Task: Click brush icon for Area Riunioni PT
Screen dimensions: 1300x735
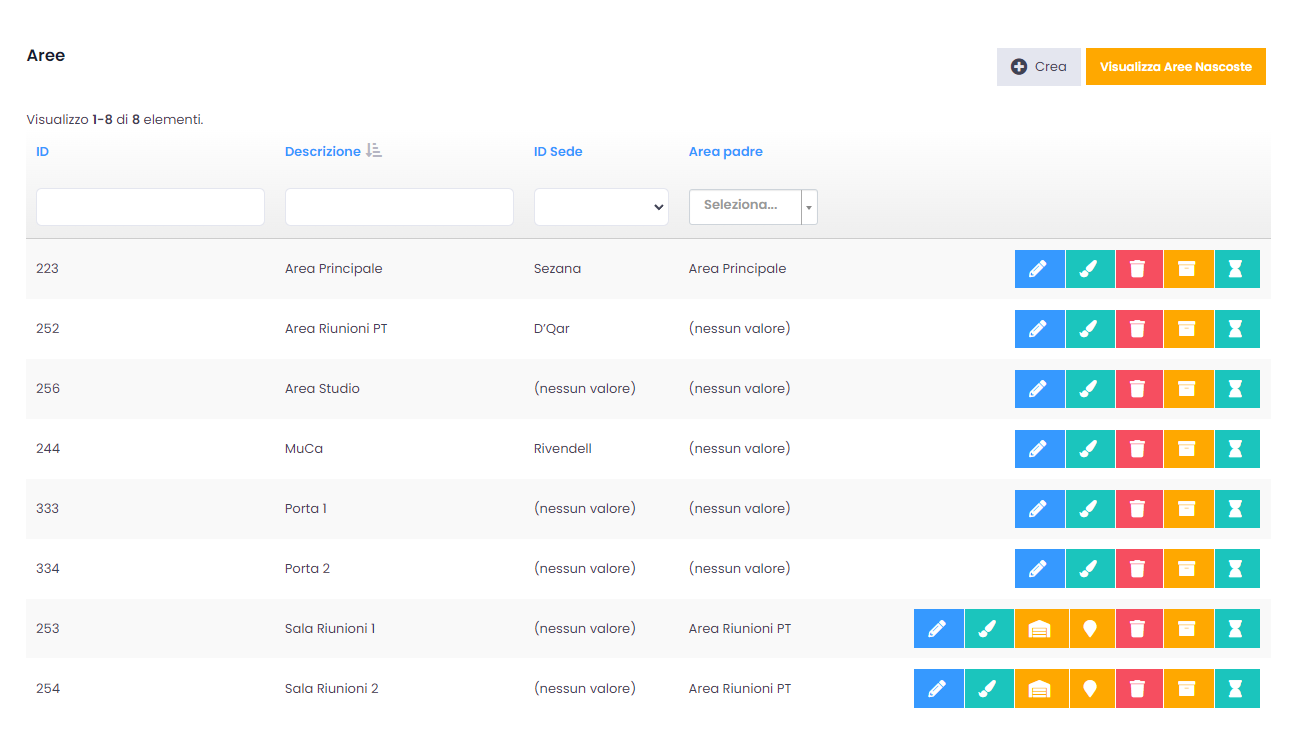Action: [1089, 329]
